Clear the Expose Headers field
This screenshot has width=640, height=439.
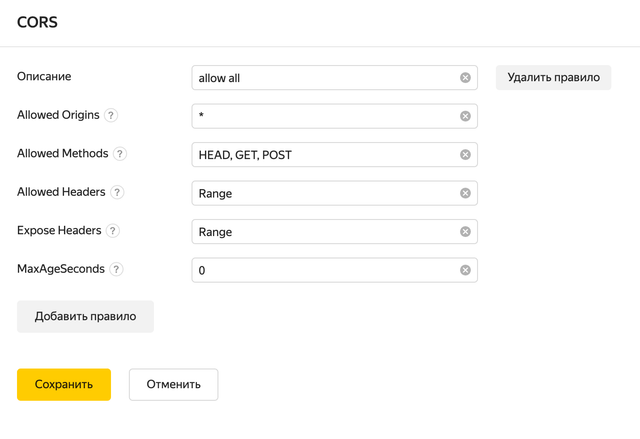pyautogui.click(x=465, y=232)
